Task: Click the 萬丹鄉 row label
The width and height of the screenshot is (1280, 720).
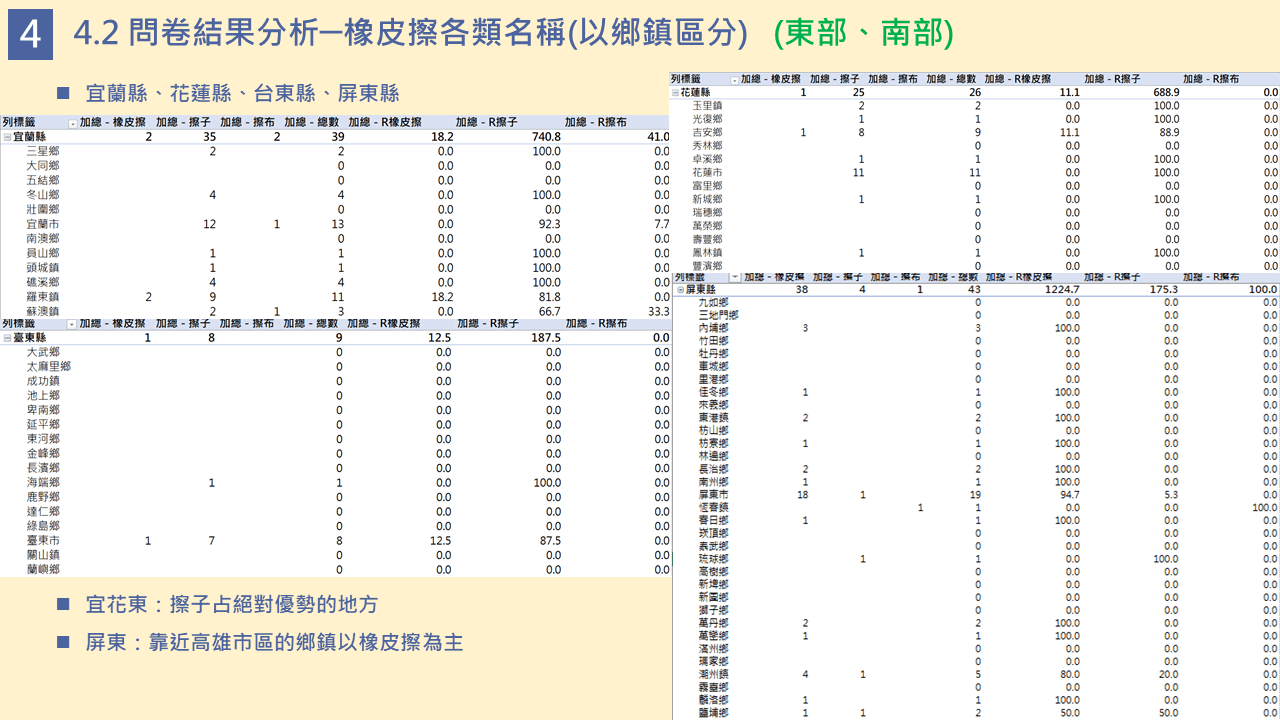Action: tap(713, 623)
